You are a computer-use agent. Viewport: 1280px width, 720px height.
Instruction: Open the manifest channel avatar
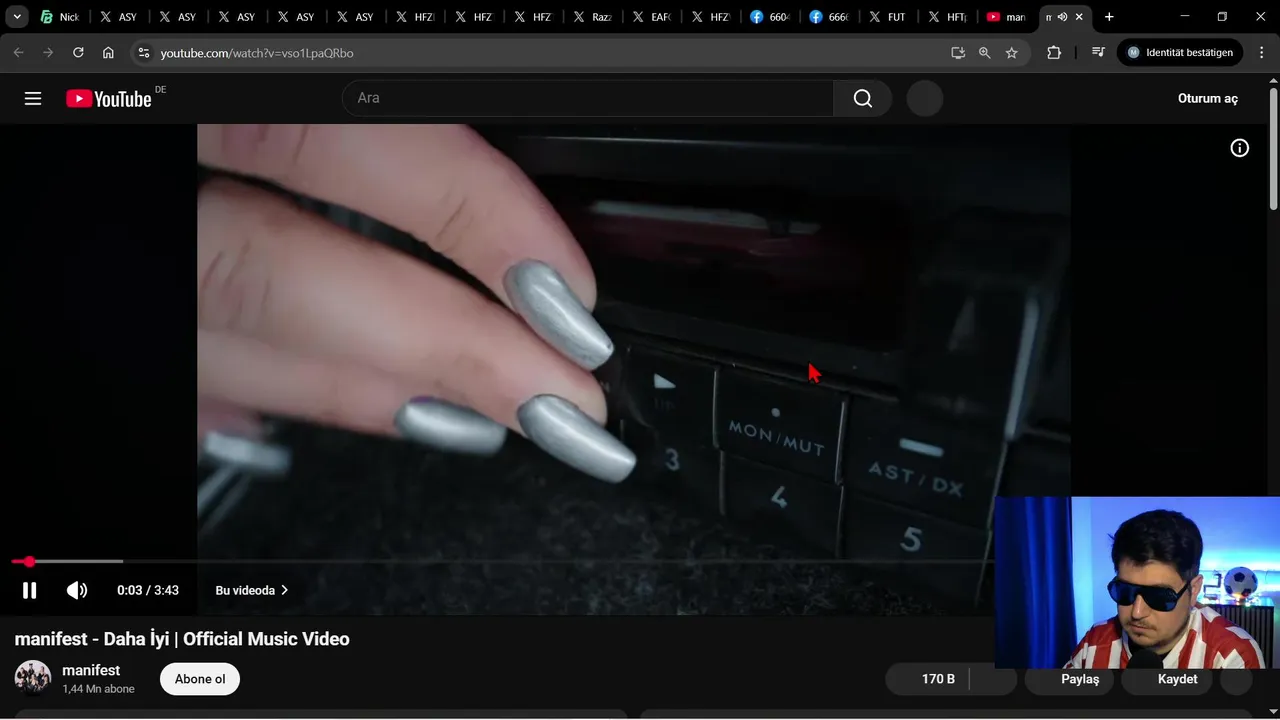[33, 677]
